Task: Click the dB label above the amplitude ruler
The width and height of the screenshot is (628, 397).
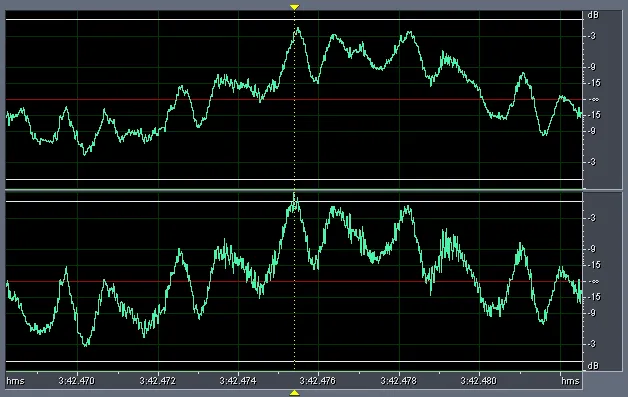Action: [593, 15]
